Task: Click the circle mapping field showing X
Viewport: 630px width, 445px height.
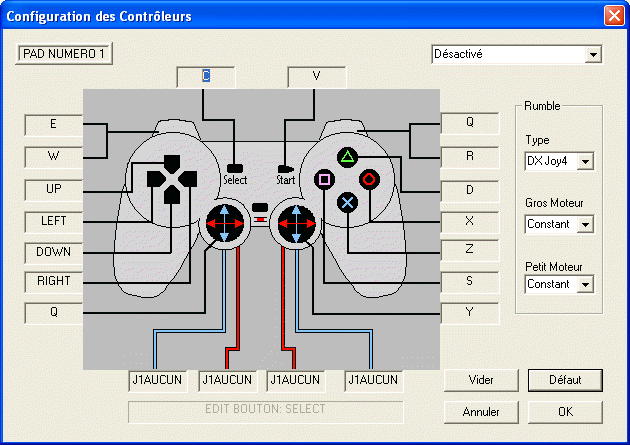Action: (470, 222)
